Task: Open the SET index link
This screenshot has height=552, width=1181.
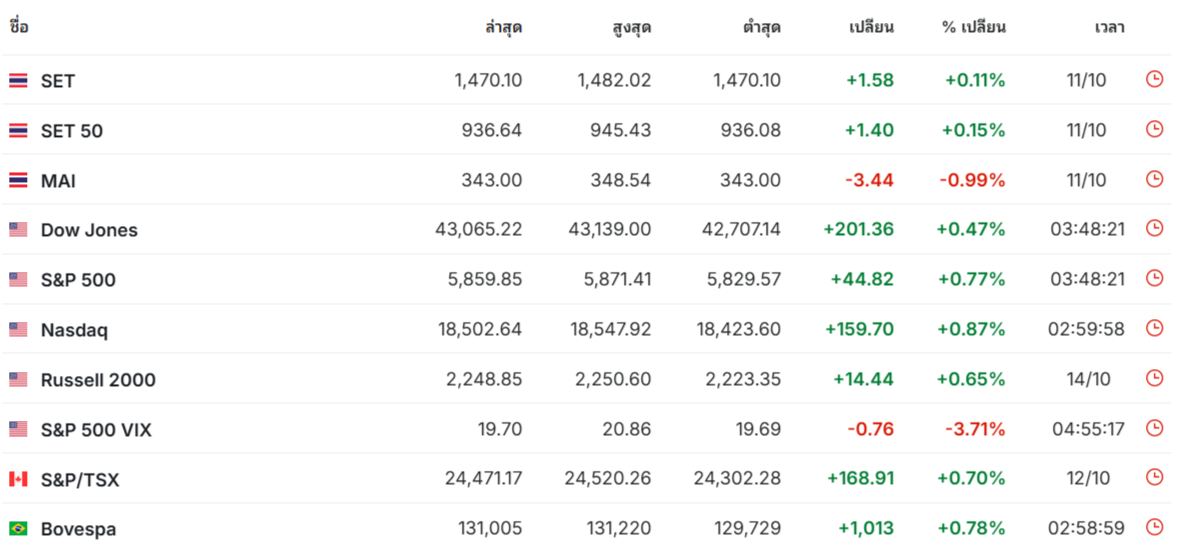Action: tap(58, 81)
